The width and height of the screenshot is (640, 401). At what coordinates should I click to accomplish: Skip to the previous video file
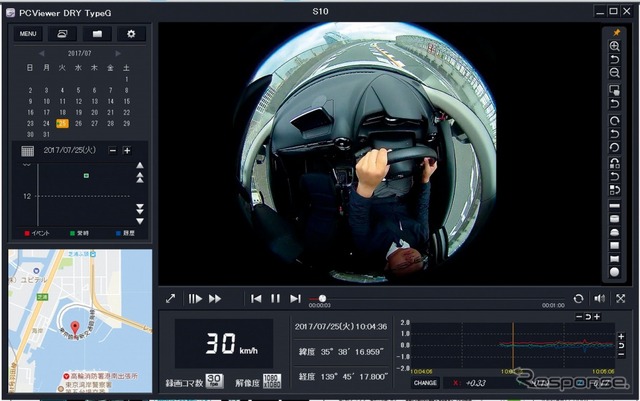point(256,298)
